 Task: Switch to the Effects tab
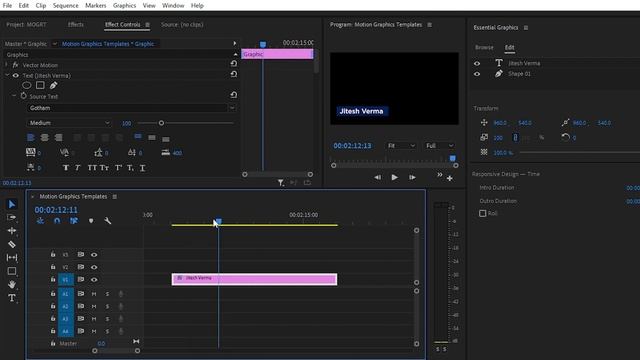pyautogui.click(x=76, y=24)
